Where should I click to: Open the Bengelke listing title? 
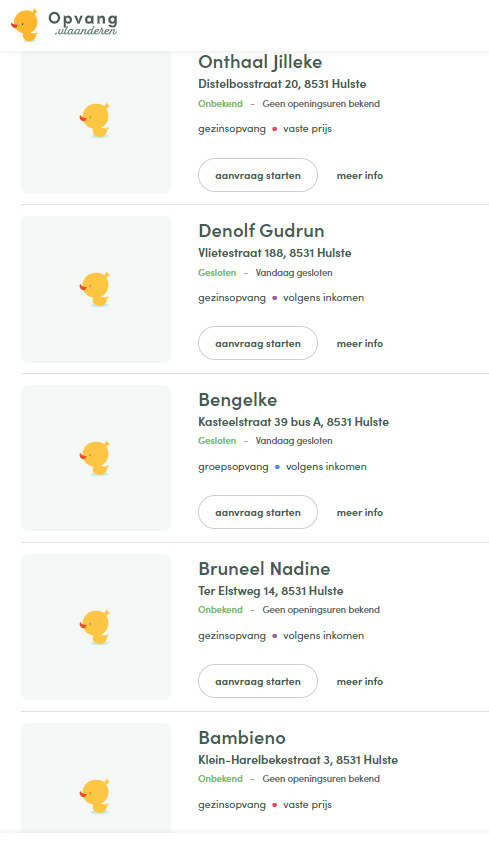[x=238, y=400]
